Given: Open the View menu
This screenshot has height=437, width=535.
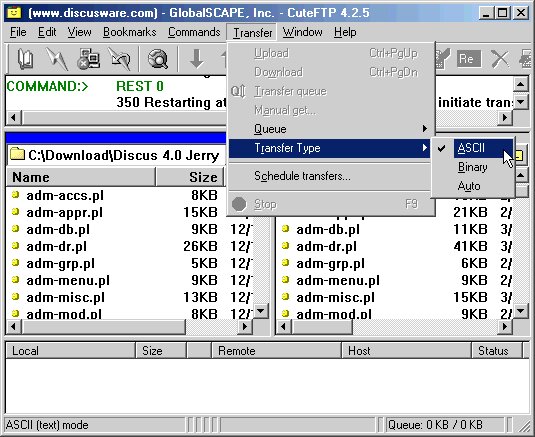Looking at the screenshot, I should click(79, 32).
